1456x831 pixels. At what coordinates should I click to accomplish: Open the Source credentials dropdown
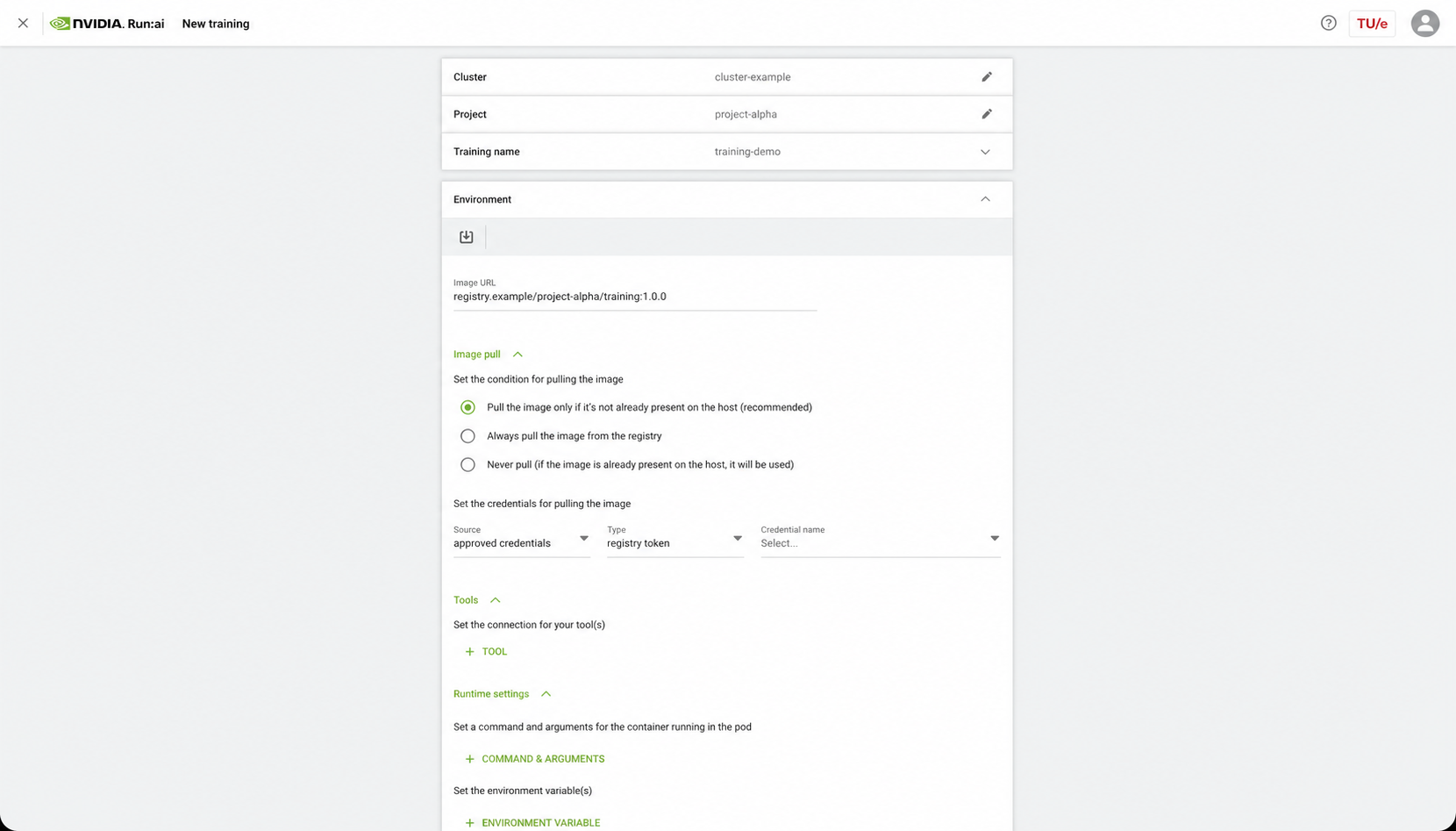point(522,539)
